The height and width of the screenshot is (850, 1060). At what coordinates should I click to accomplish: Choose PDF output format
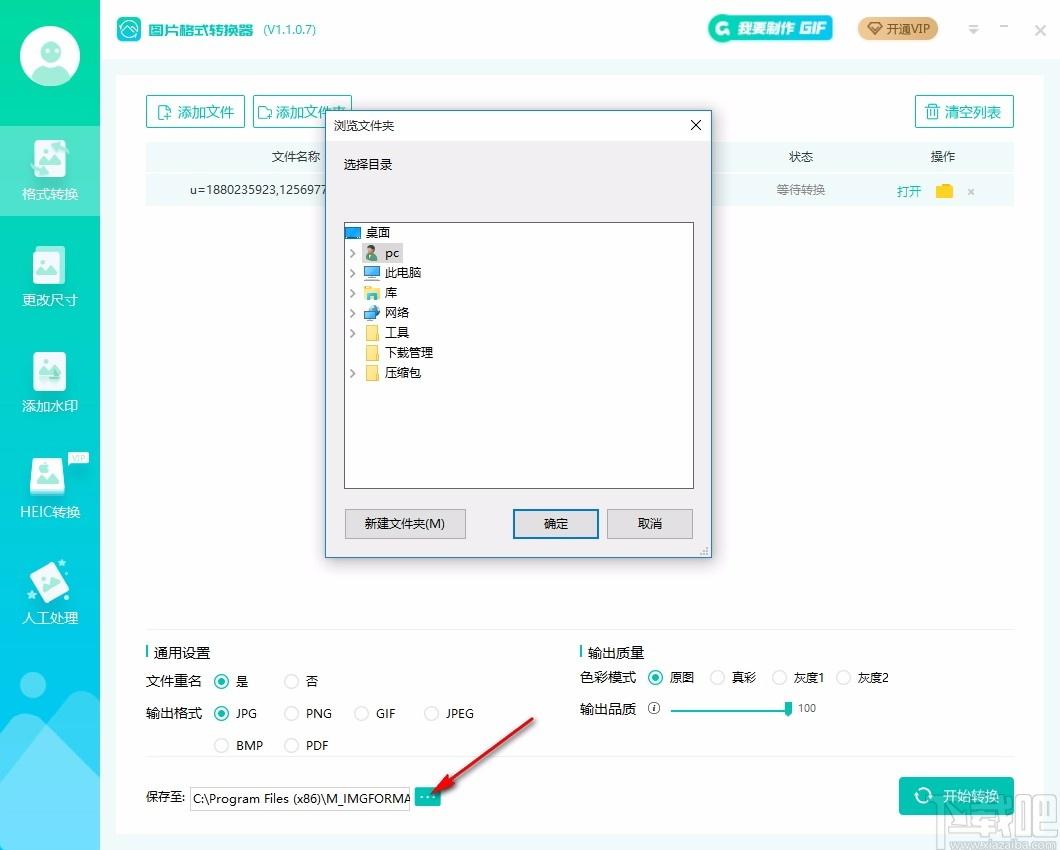(291, 745)
